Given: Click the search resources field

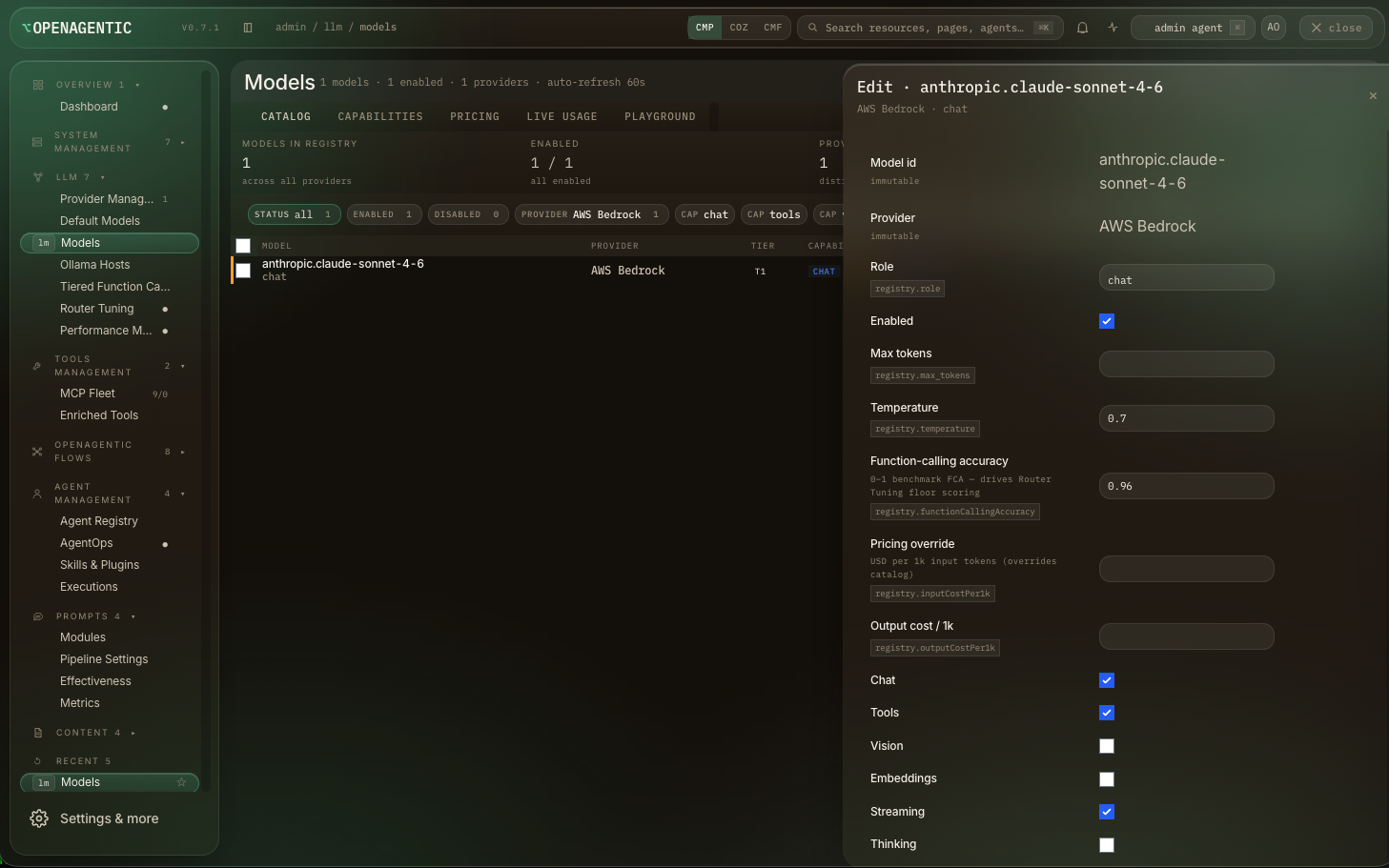Looking at the screenshot, I should [x=929, y=28].
